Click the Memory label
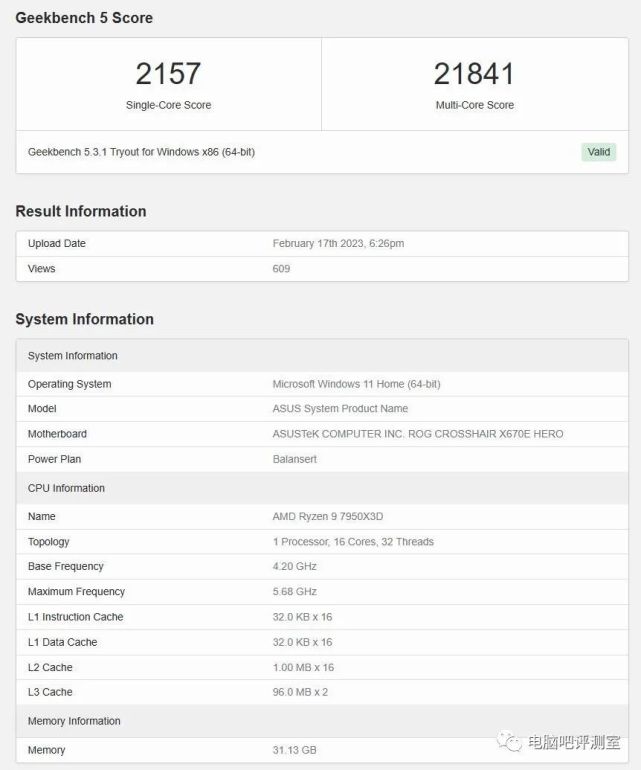Image resolution: width=641 pixels, height=770 pixels. (47, 750)
